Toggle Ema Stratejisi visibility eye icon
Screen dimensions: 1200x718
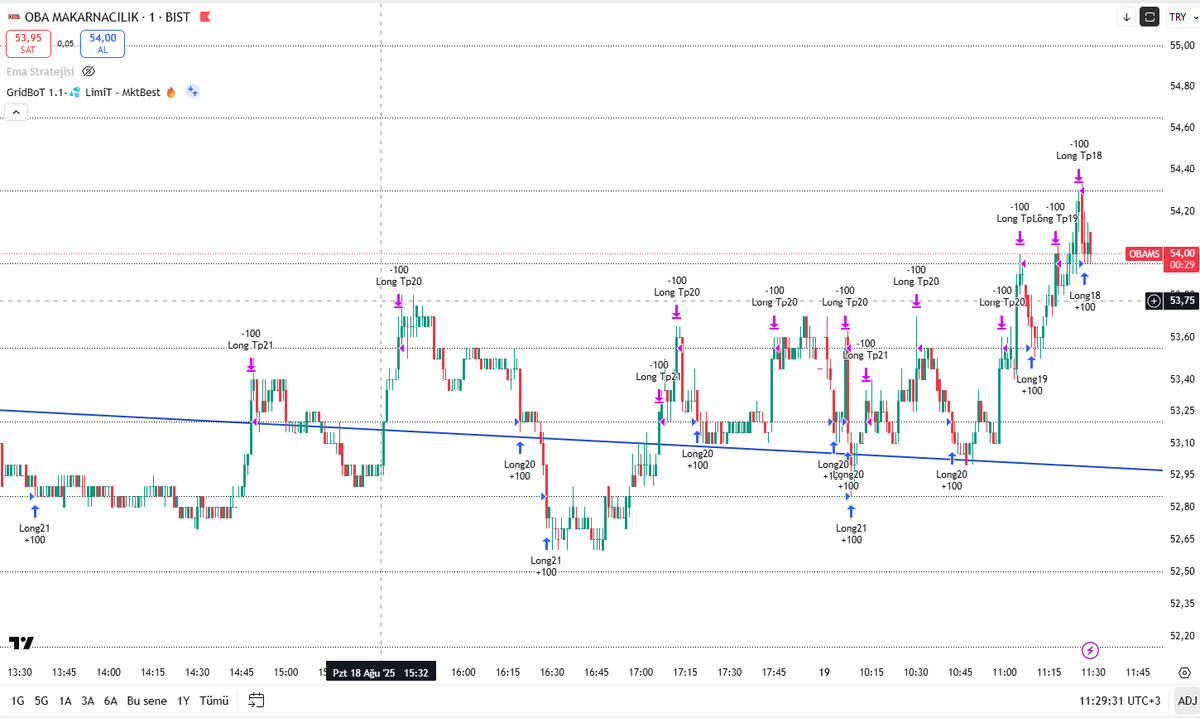click(88, 71)
